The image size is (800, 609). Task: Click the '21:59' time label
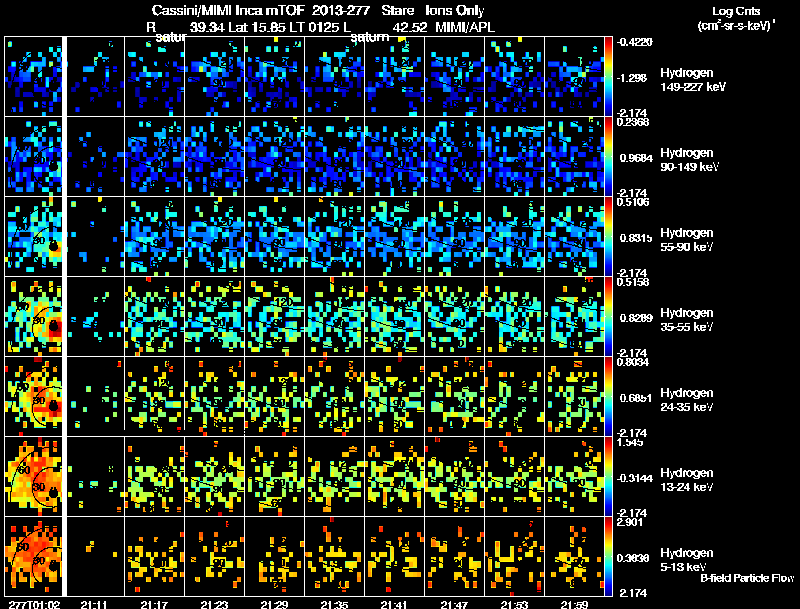click(x=574, y=605)
